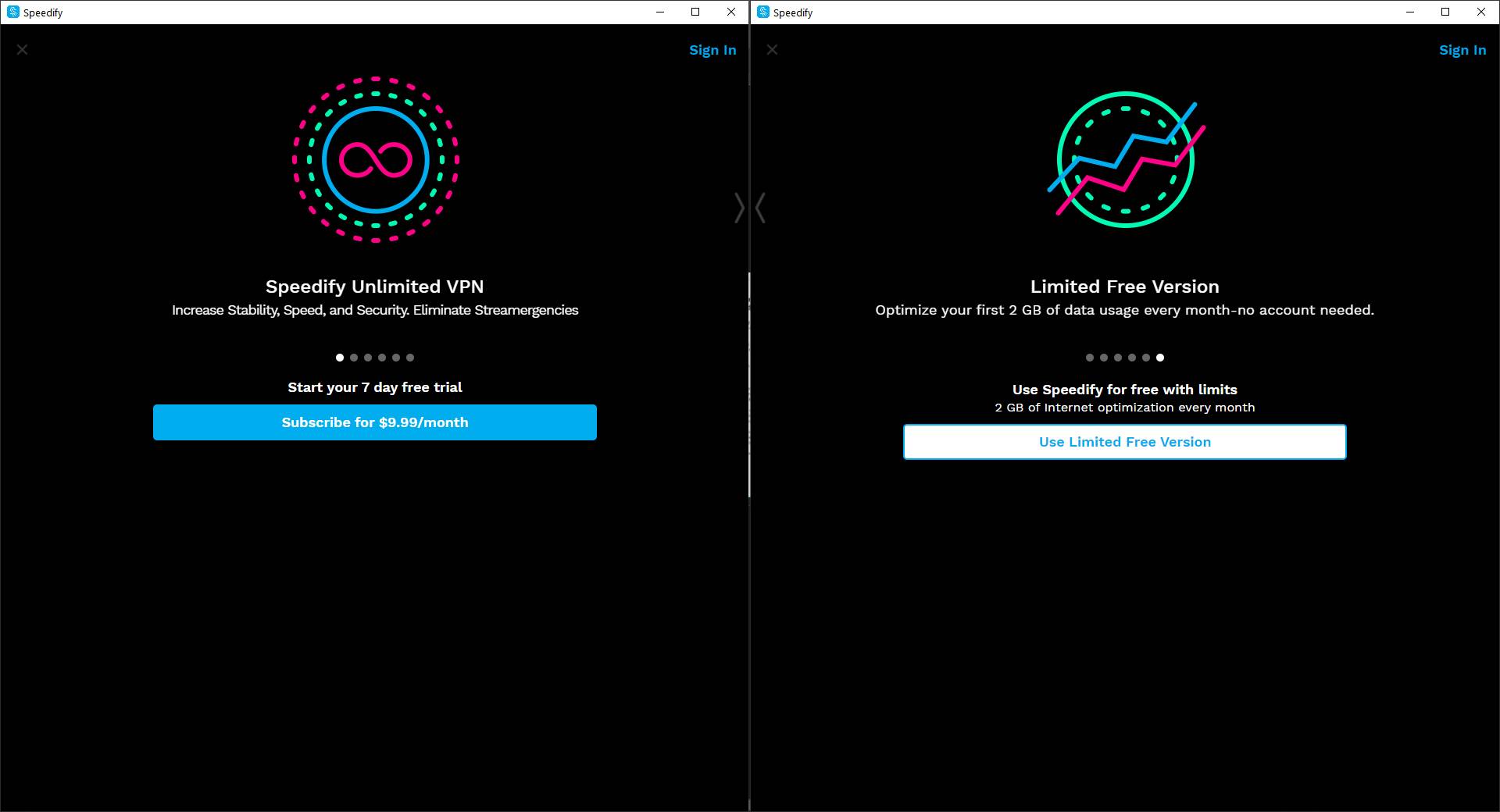Screen dimensions: 1500x812
Task: Select fifth pagination dot in right window
Action: click(1146, 358)
